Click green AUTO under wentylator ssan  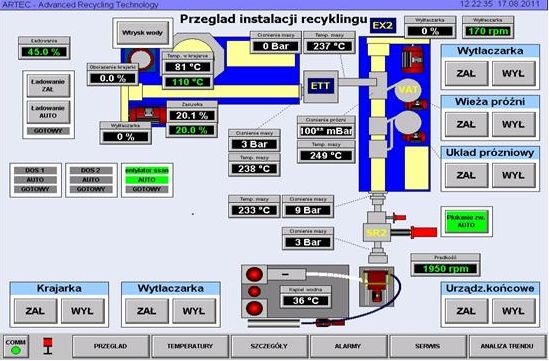tap(147, 180)
